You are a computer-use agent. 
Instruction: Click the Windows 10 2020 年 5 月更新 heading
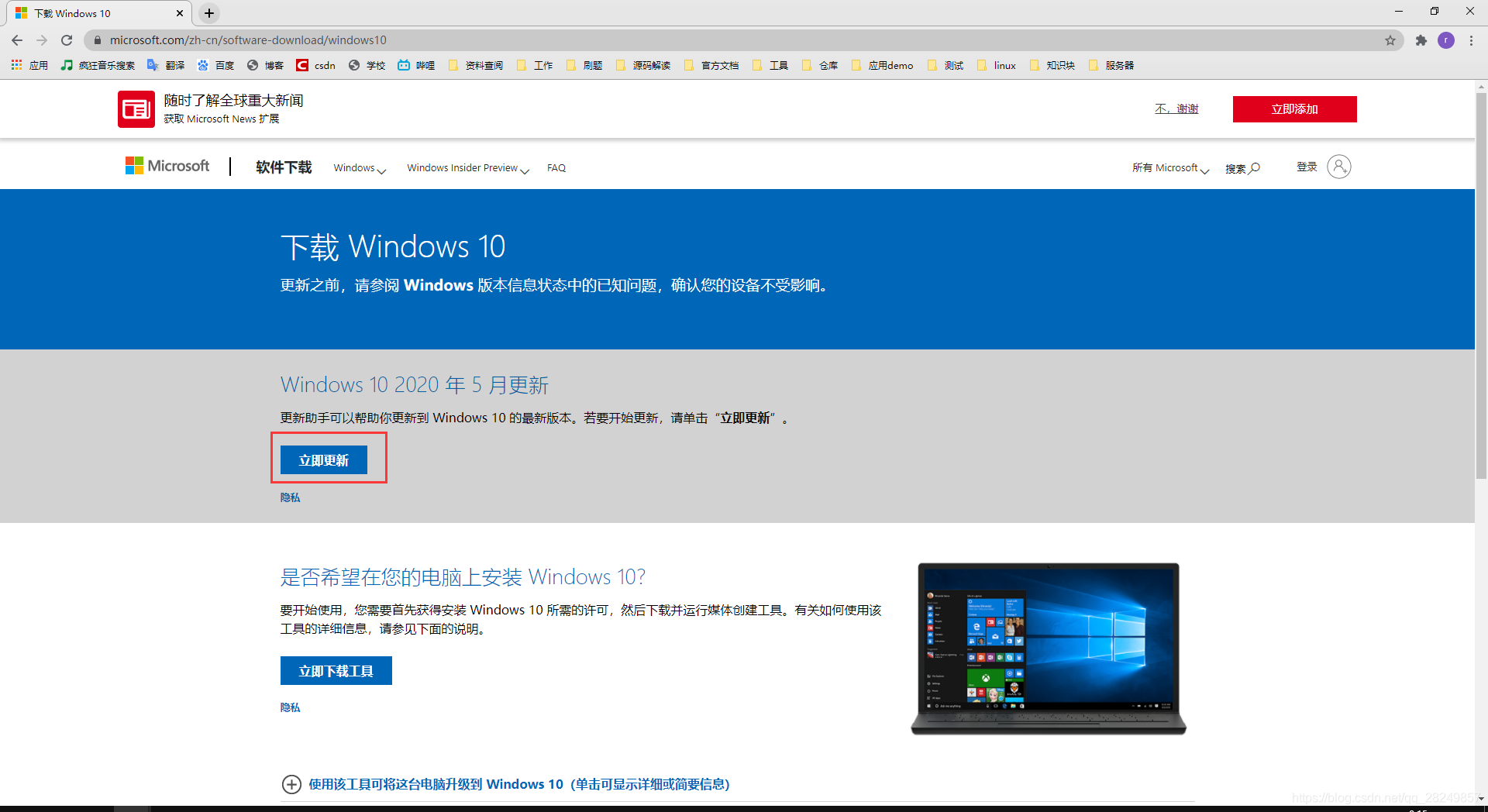[x=415, y=385]
